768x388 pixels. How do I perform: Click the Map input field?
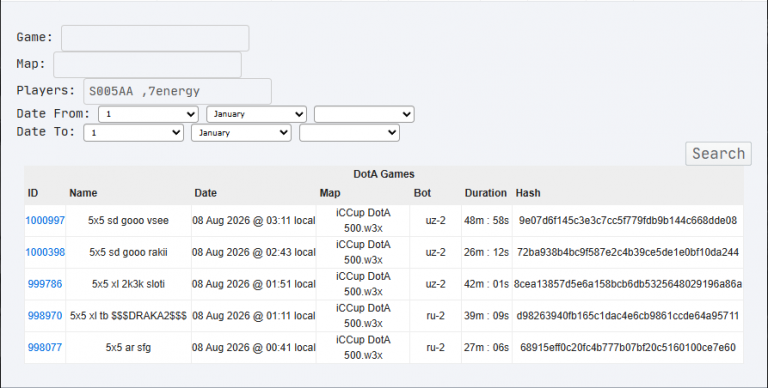pyautogui.click(x=147, y=65)
